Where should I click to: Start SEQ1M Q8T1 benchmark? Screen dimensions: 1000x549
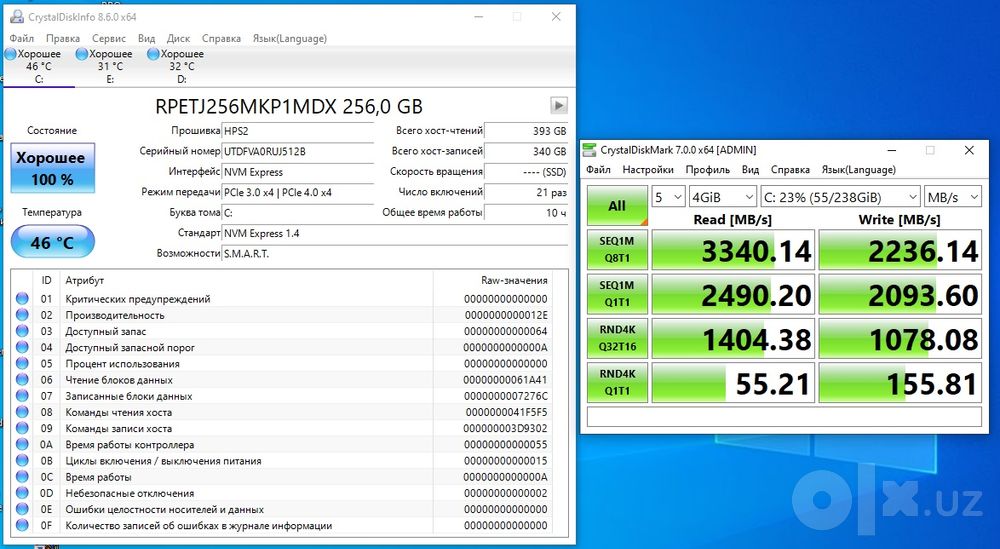pyautogui.click(x=617, y=250)
